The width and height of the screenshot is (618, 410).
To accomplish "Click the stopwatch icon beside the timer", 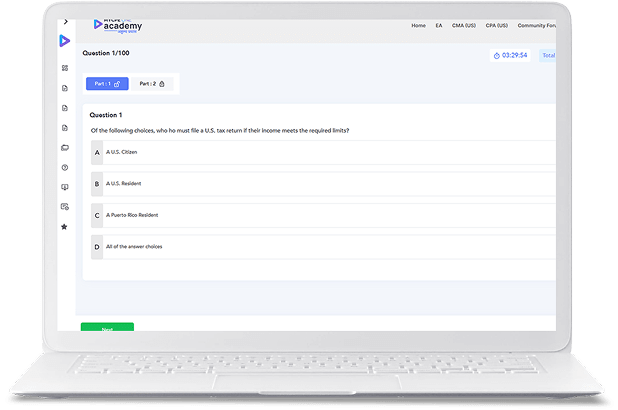I will (x=497, y=56).
